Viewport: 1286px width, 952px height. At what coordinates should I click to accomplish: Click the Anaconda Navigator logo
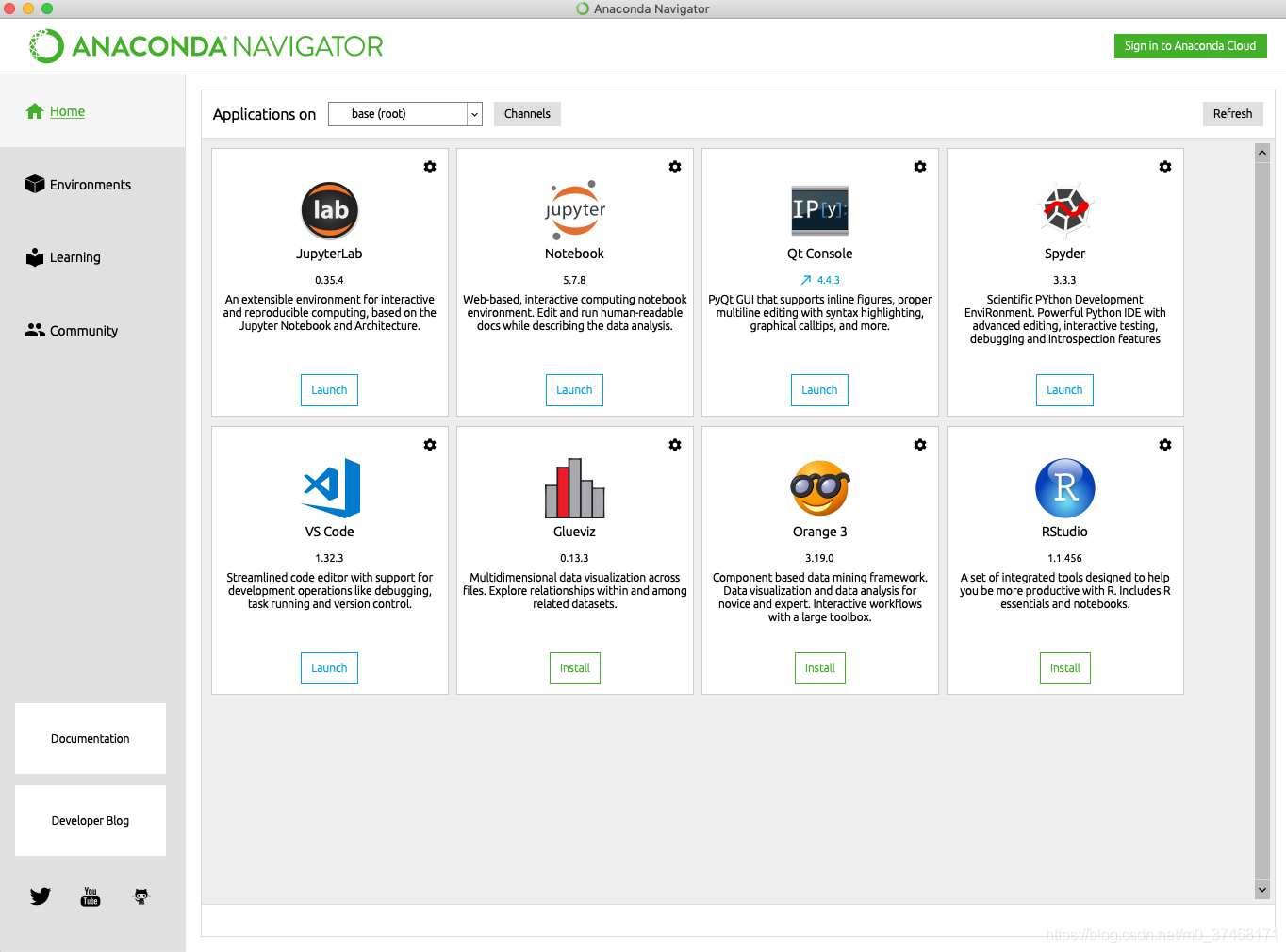click(206, 46)
